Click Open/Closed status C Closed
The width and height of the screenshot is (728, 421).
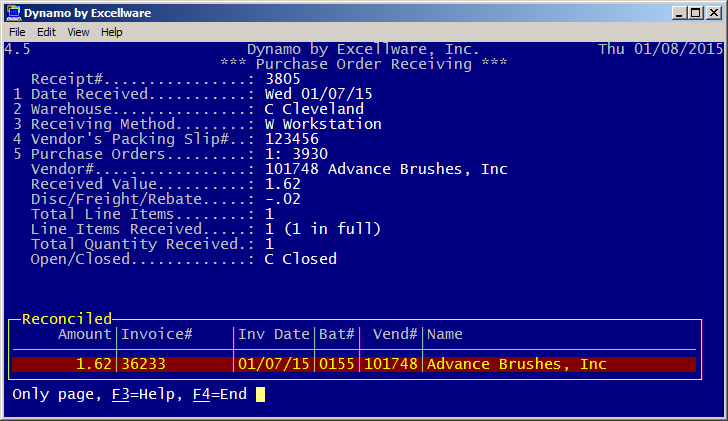301,259
